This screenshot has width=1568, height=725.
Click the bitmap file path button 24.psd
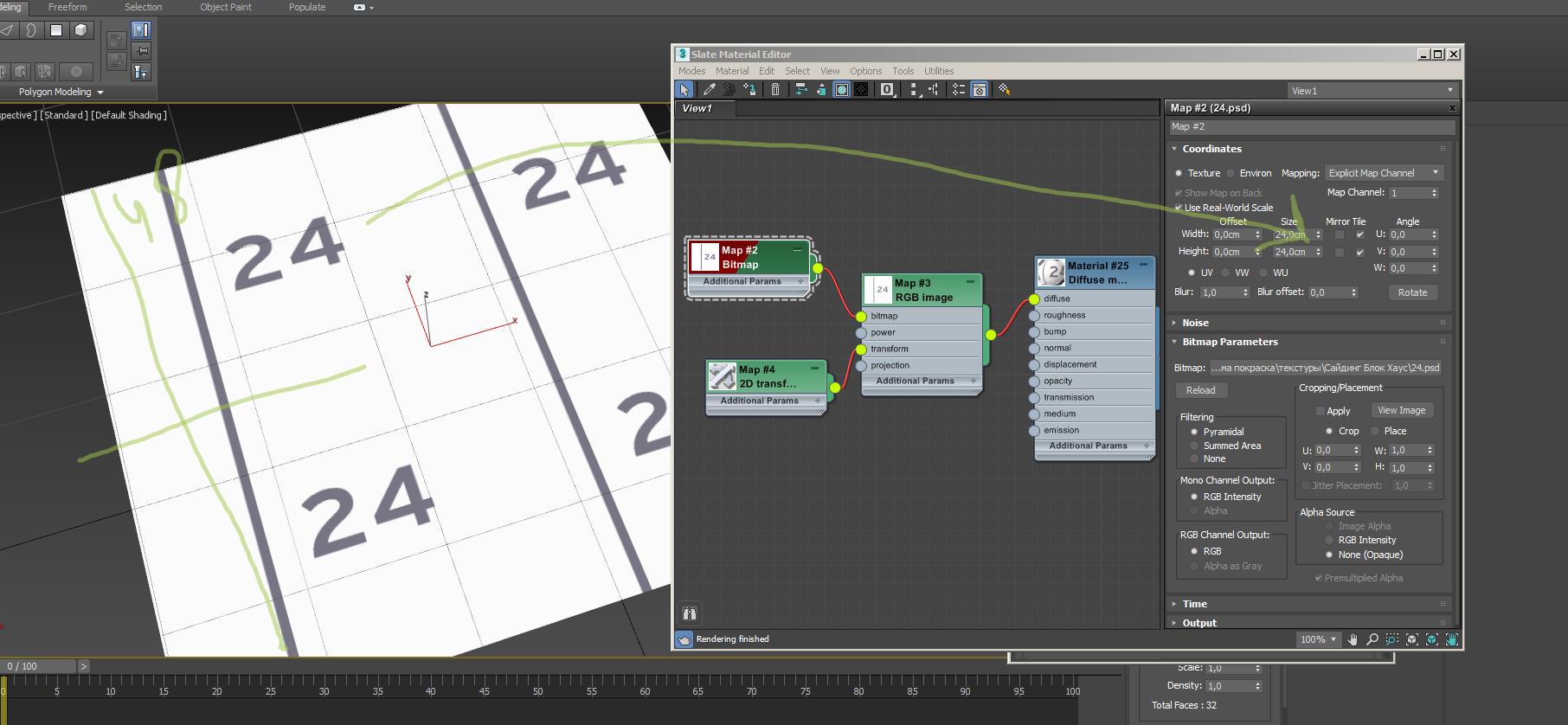click(1324, 368)
